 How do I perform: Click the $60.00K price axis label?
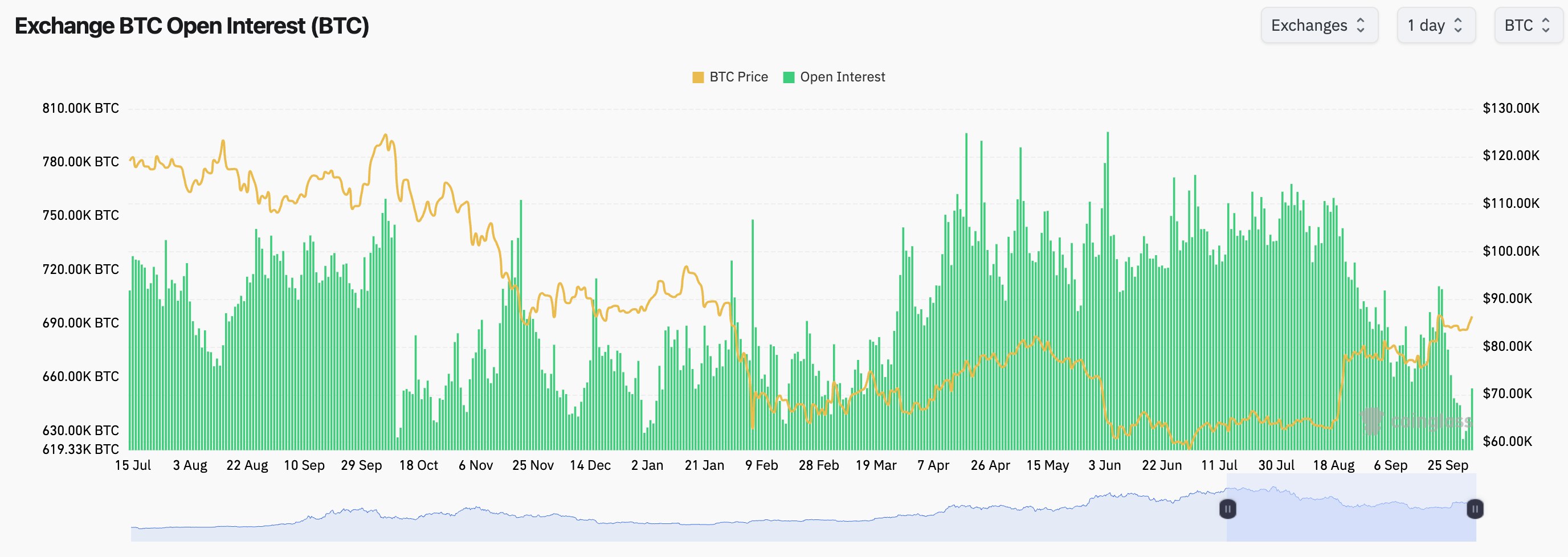click(x=1507, y=441)
